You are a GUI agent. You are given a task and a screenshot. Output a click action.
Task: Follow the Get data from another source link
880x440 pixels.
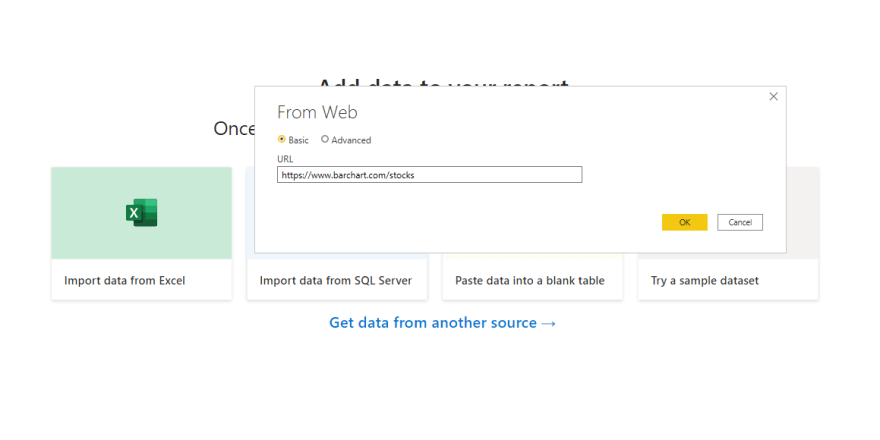tap(442, 323)
